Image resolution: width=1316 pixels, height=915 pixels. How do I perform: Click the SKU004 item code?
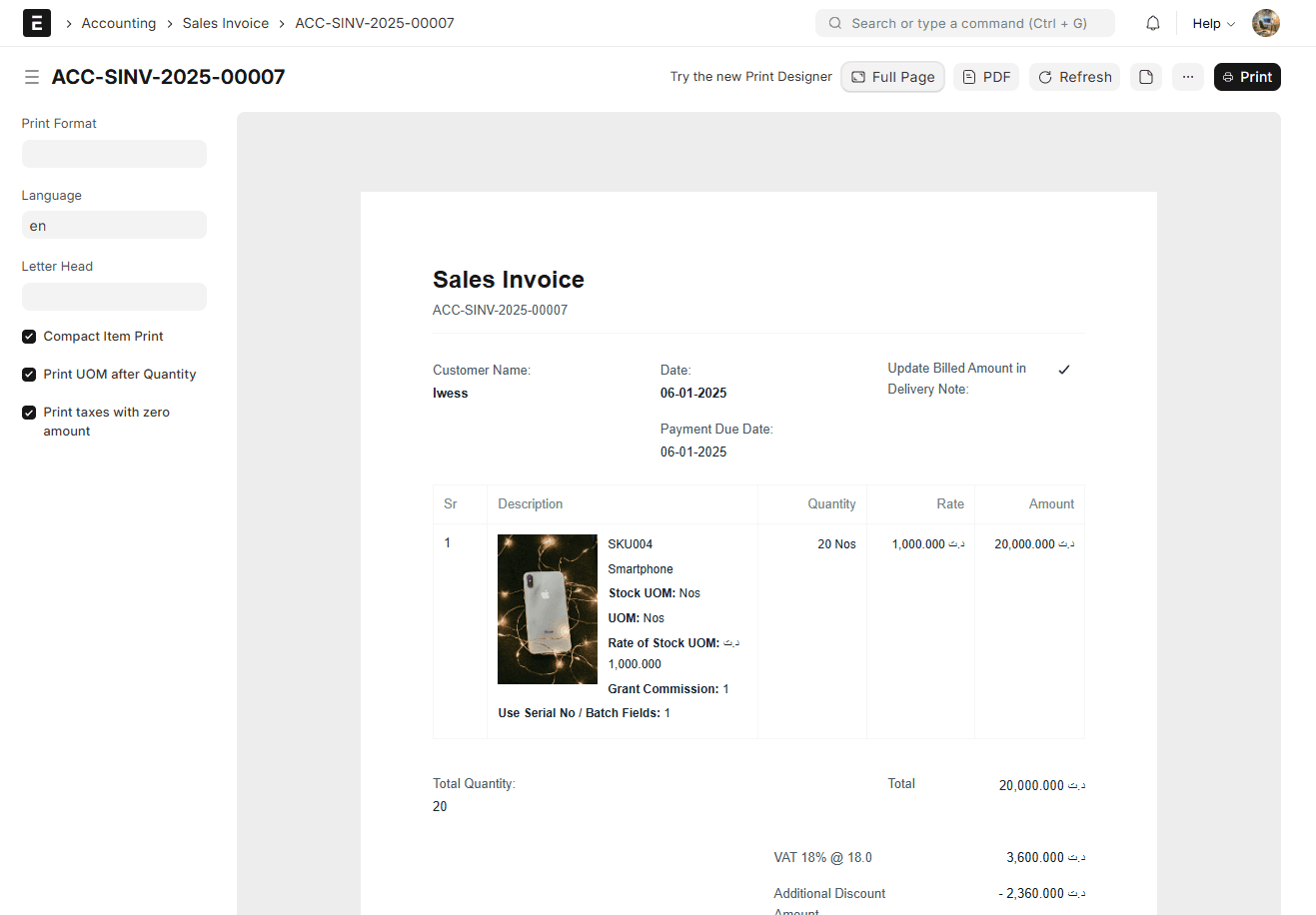631,544
